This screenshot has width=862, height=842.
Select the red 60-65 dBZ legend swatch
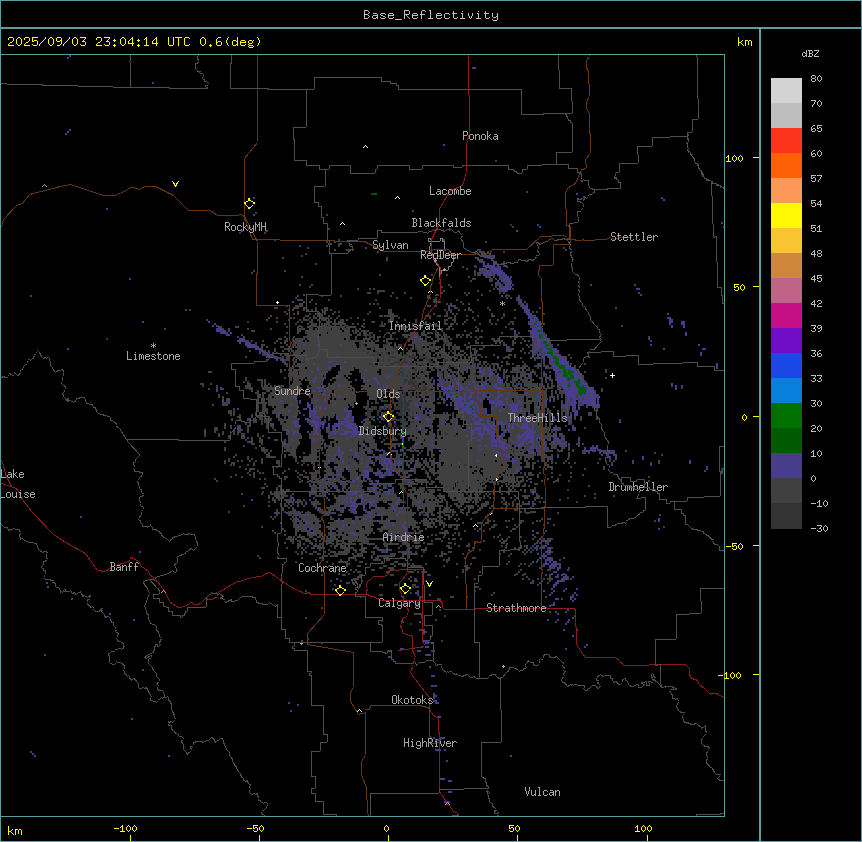[x=786, y=141]
